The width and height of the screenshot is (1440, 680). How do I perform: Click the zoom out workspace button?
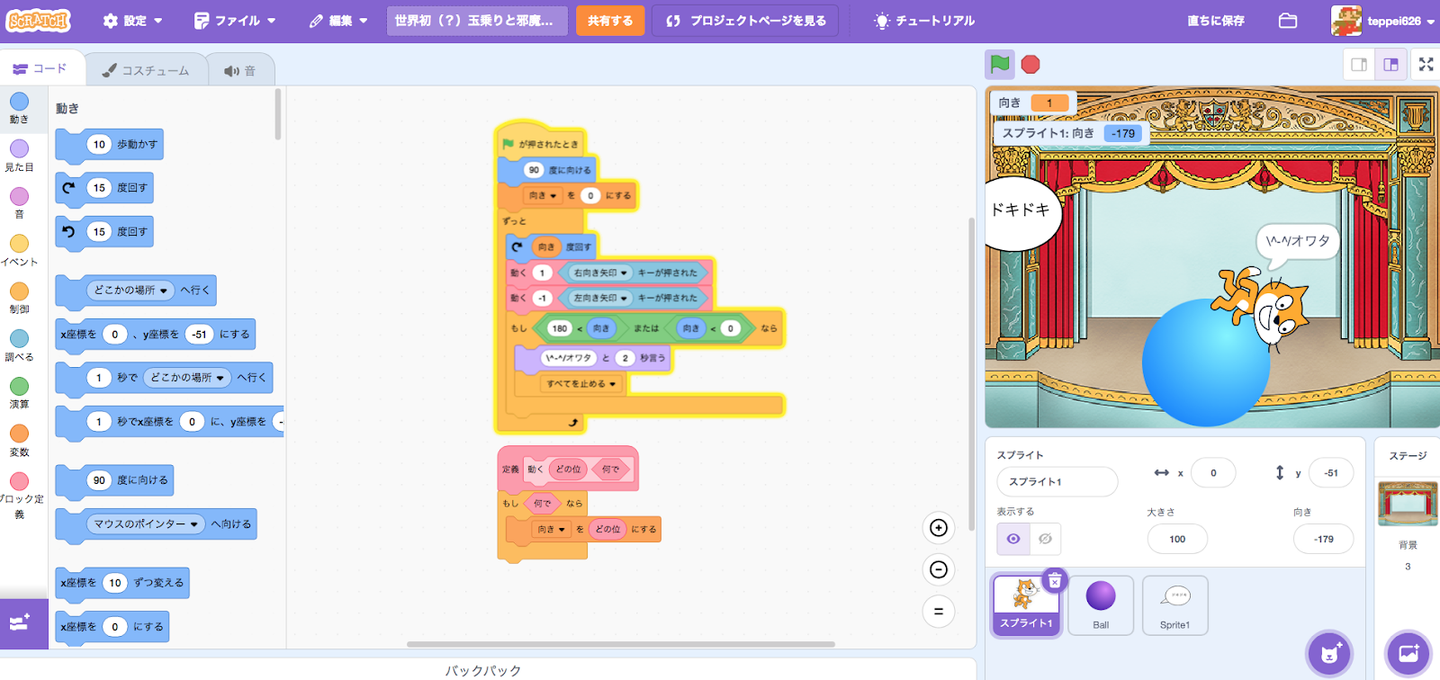(938, 569)
